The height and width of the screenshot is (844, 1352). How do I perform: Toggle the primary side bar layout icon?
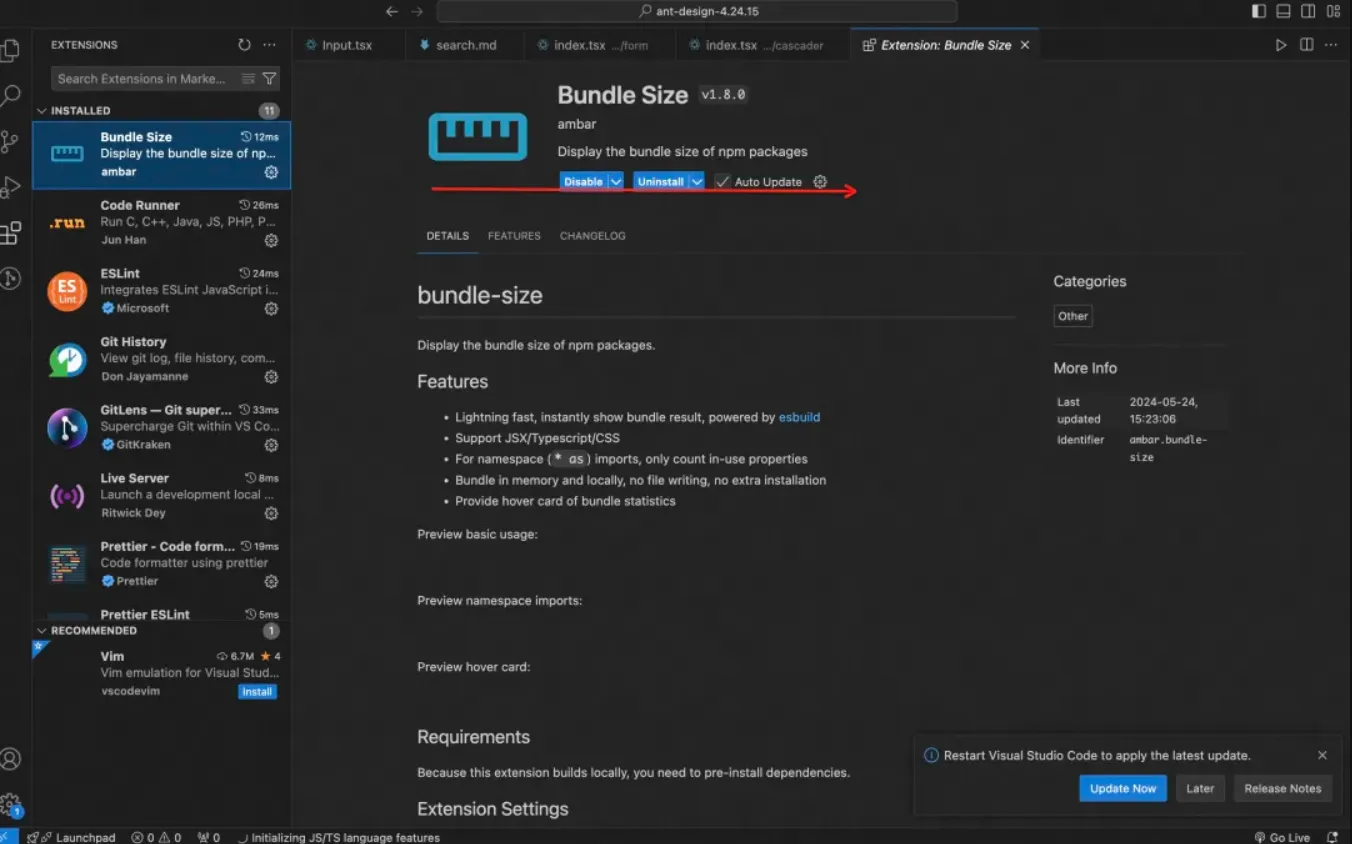1259,11
